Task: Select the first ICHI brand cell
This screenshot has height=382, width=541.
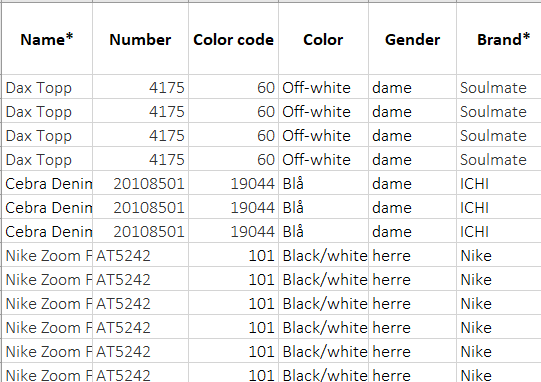Action: click(499, 183)
